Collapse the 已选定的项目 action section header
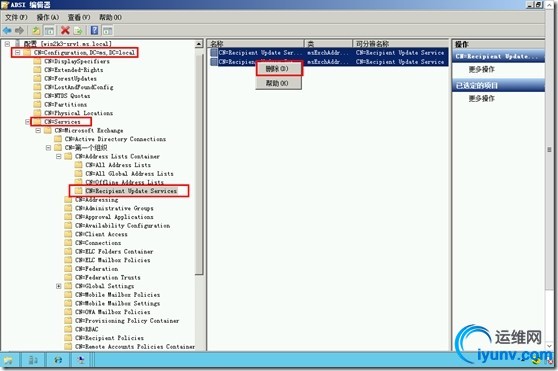The width and height of the screenshot is (558, 371). pos(498,86)
